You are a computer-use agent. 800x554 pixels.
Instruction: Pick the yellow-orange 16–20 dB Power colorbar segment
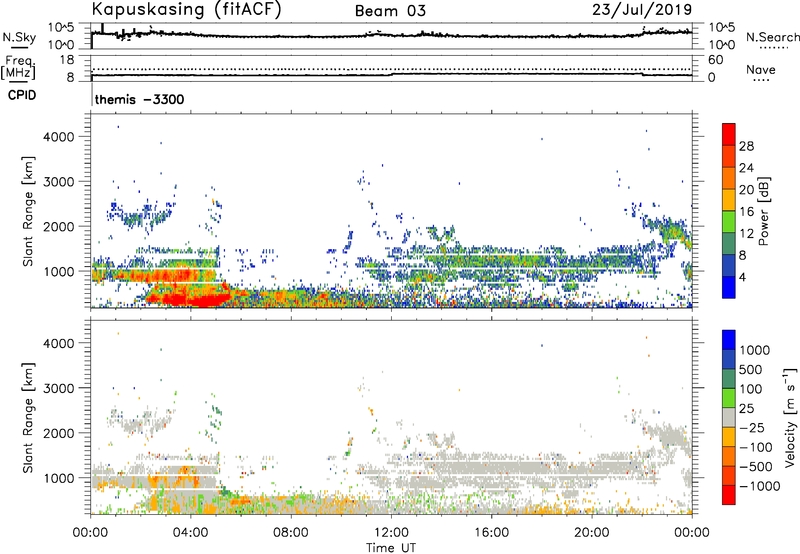click(x=729, y=200)
